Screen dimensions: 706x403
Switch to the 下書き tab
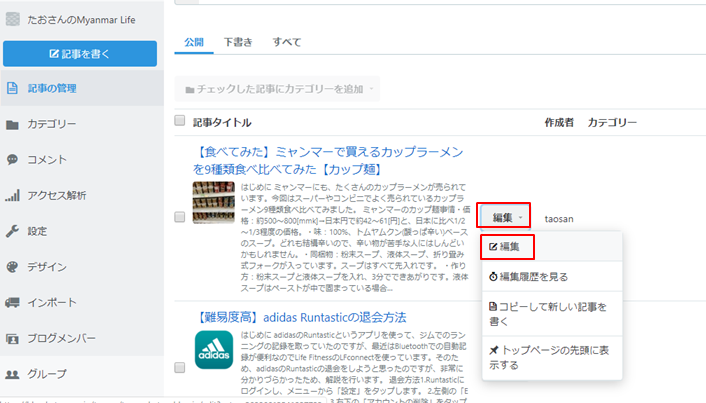pos(238,42)
